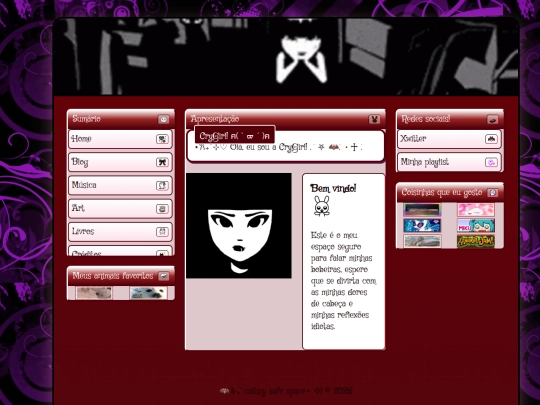
Task: Click the smiley icon in the Sumário header
Action: tap(163, 119)
